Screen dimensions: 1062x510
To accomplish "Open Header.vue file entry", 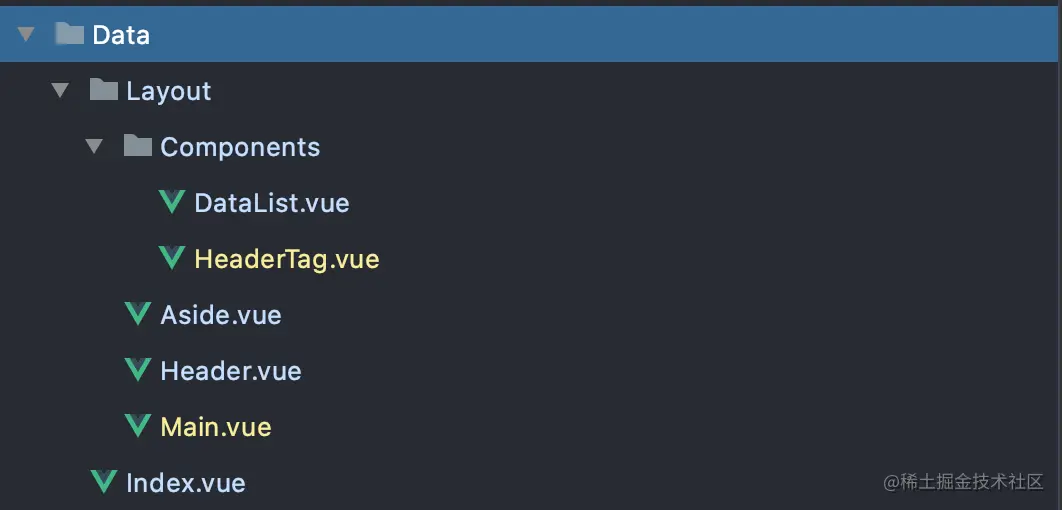I will (x=231, y=371).
